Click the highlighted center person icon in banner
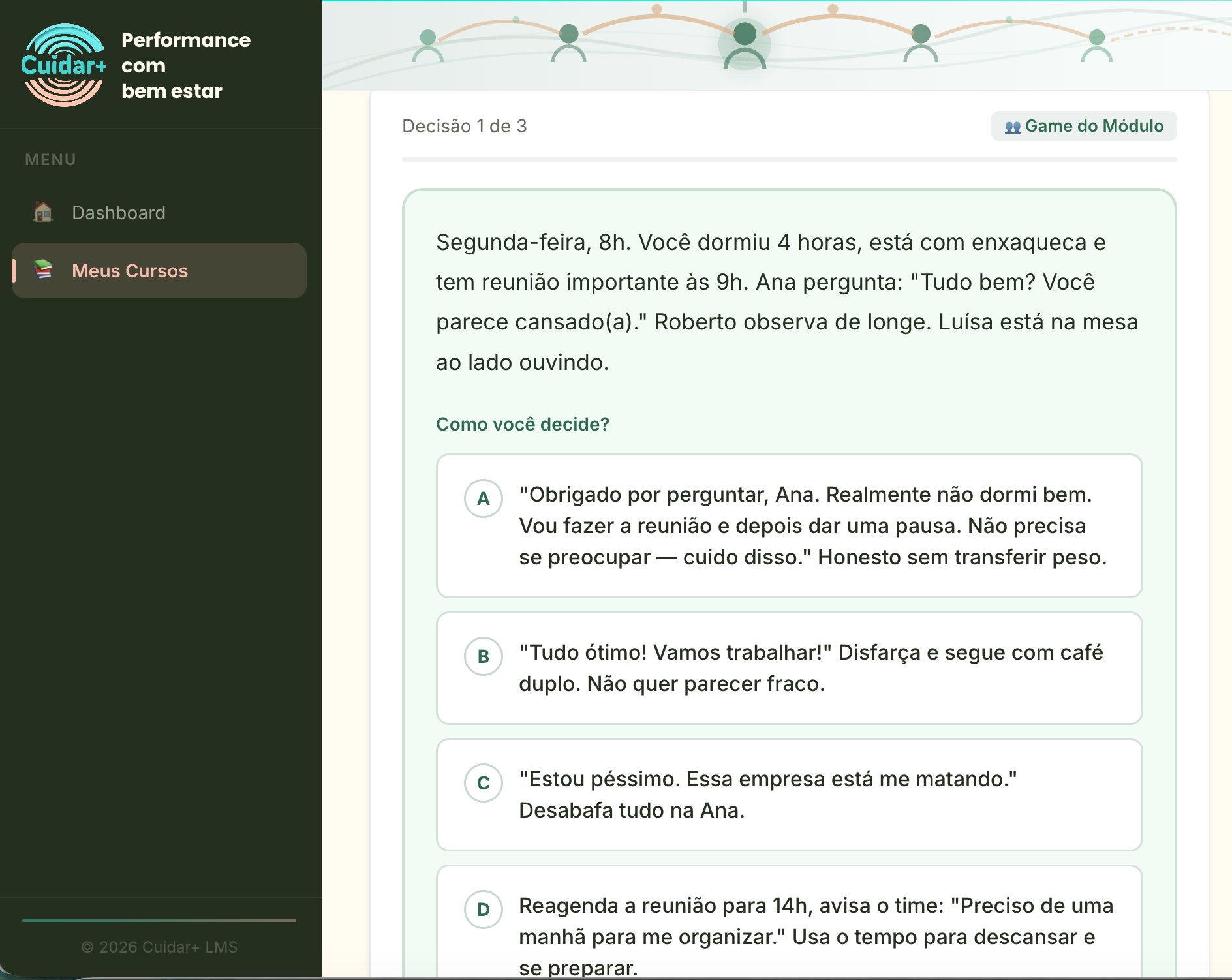1232x980 pixels. pyautogui.click(x=745, y=44)
